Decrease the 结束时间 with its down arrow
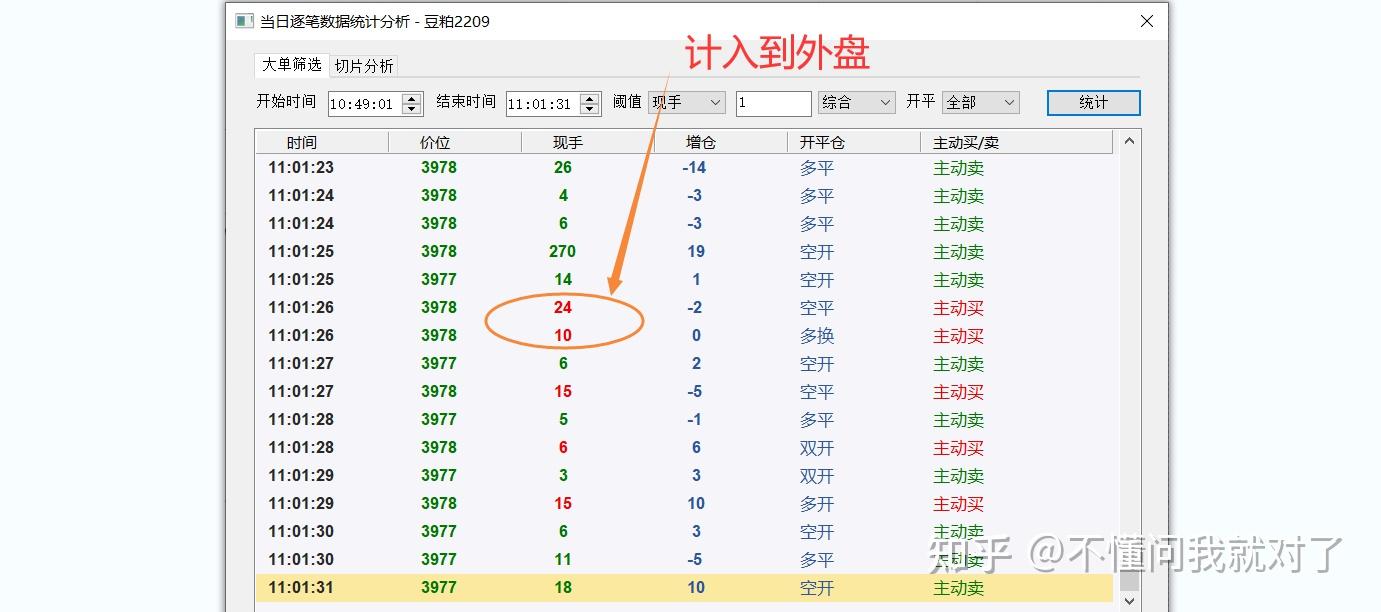 (x=590, y=109)
